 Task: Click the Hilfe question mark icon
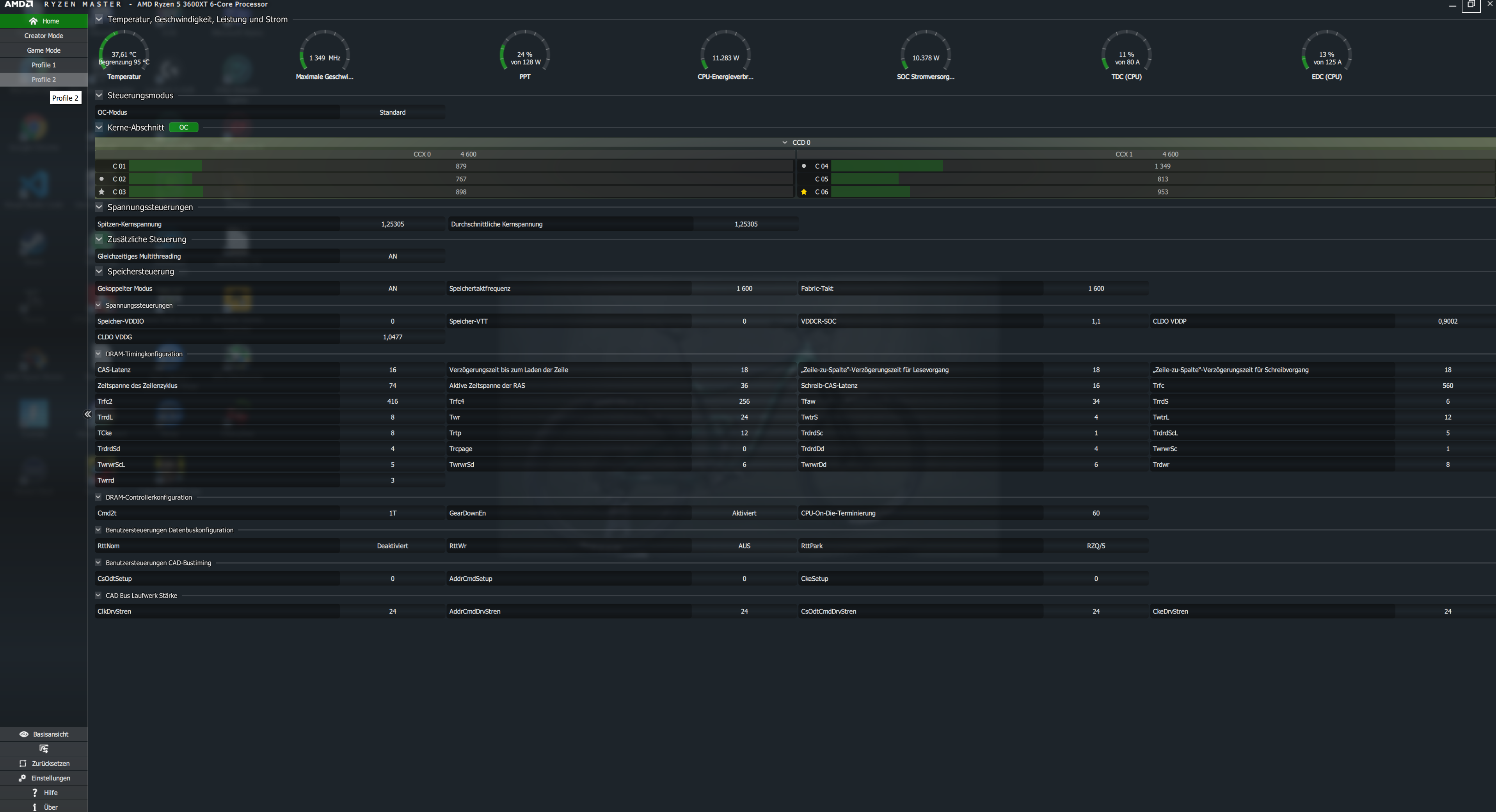point(35,793)
